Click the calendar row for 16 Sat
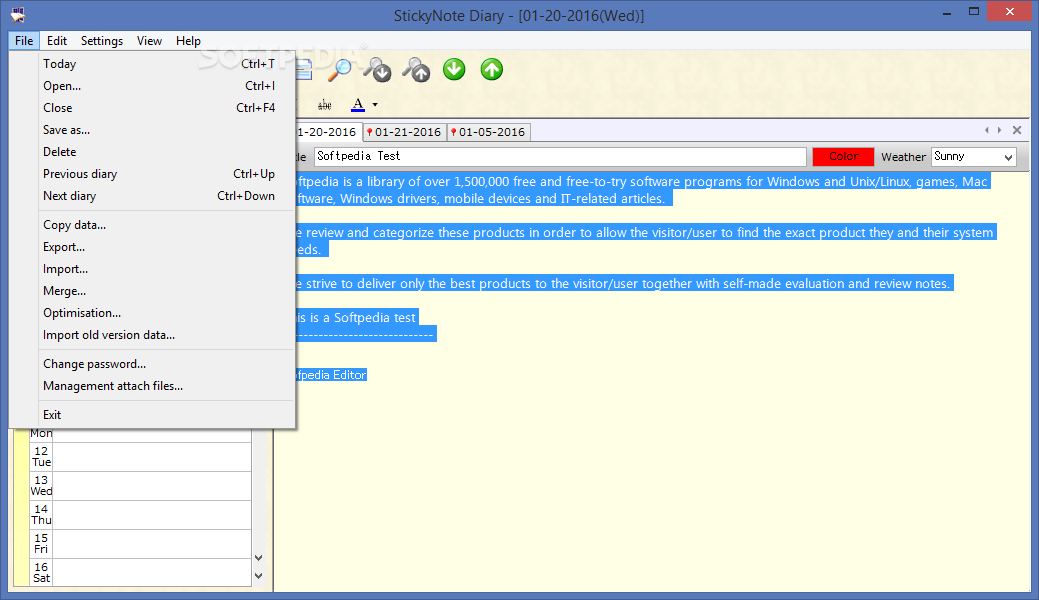This screenshot has height=600, width=1039. 140,573
